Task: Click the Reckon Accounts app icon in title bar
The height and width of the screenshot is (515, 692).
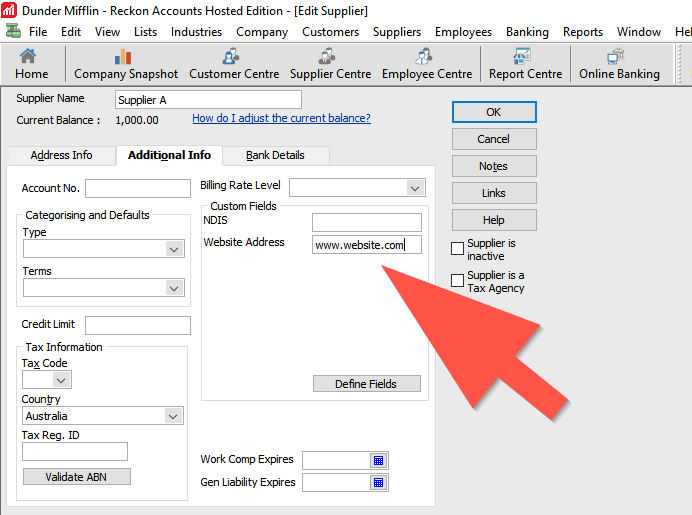Action: point(9,10)
